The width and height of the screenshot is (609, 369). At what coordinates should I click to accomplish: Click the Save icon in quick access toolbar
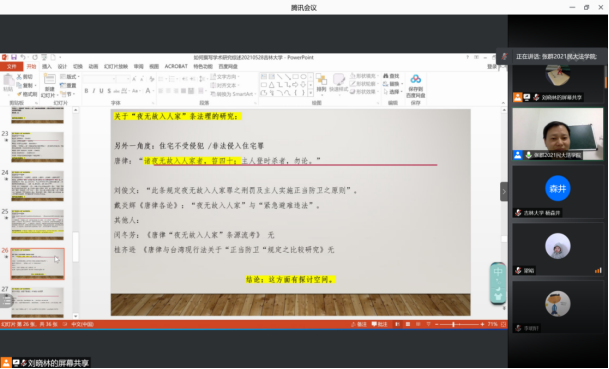pyautogui.click(x=14, y=57)
